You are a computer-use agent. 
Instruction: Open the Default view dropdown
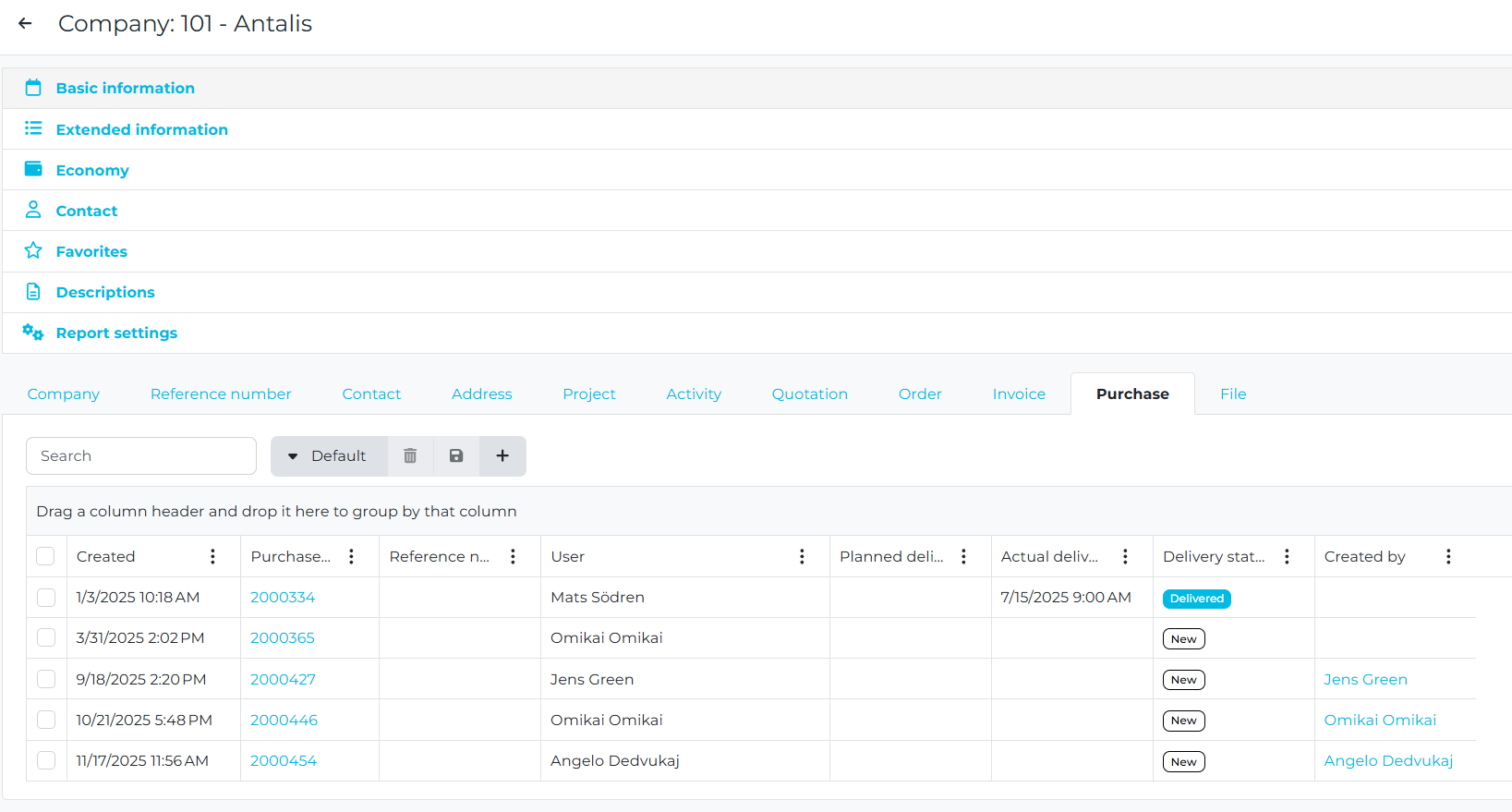coord(329,456)
